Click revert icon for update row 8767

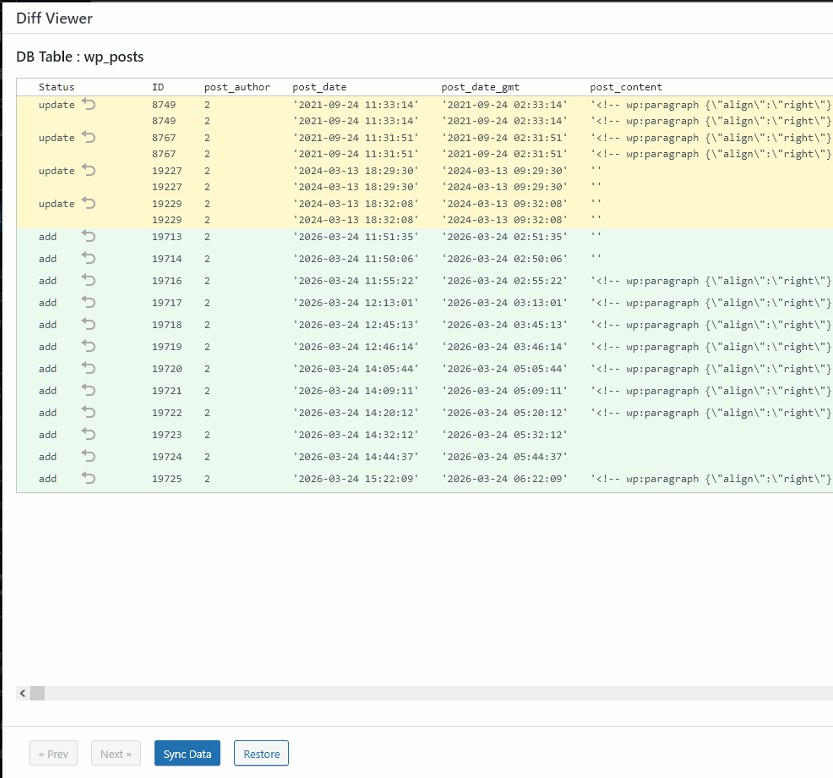[x=88, y=137]
